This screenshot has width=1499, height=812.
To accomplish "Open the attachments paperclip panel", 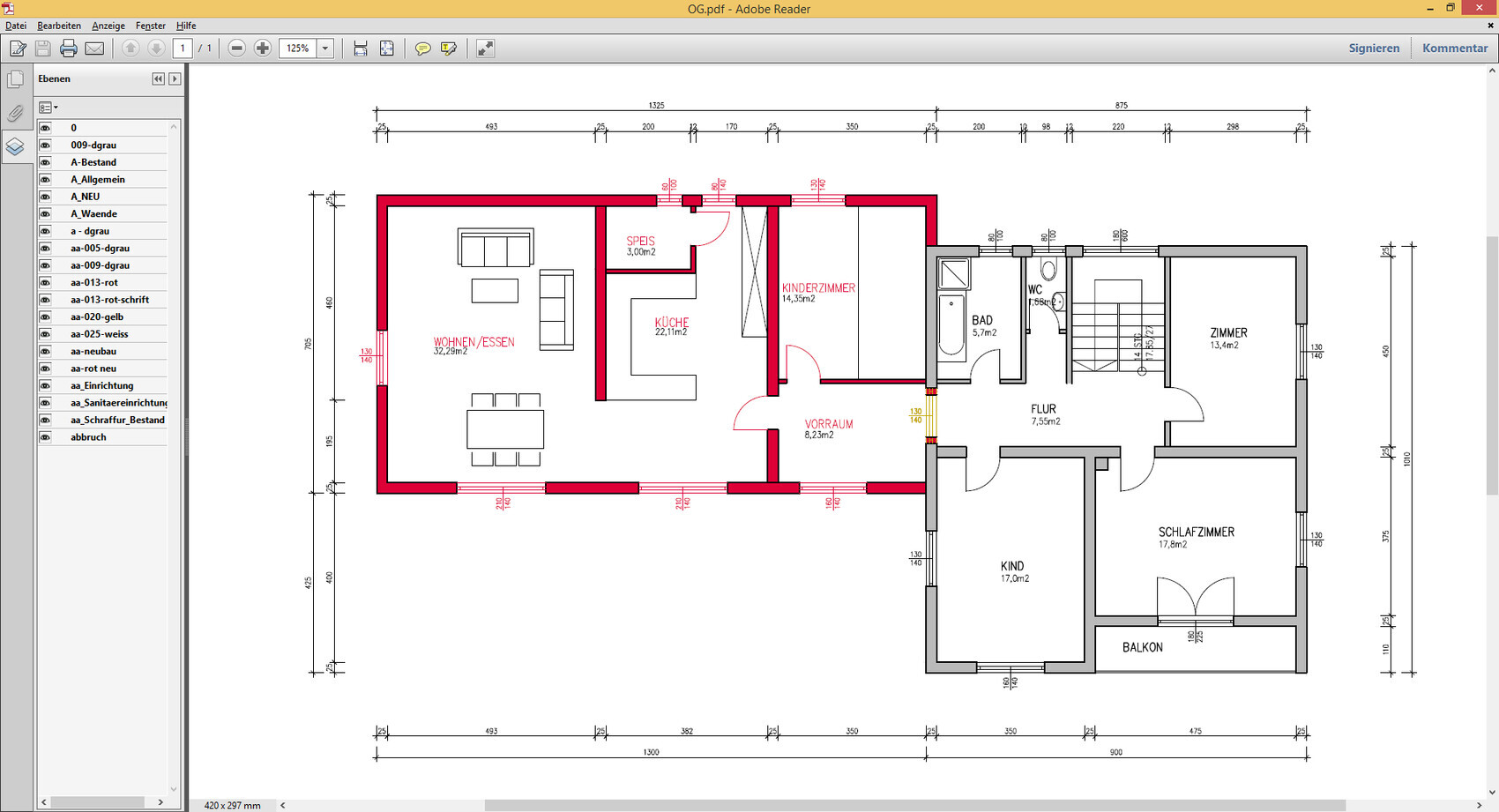I will coord(15,113).
